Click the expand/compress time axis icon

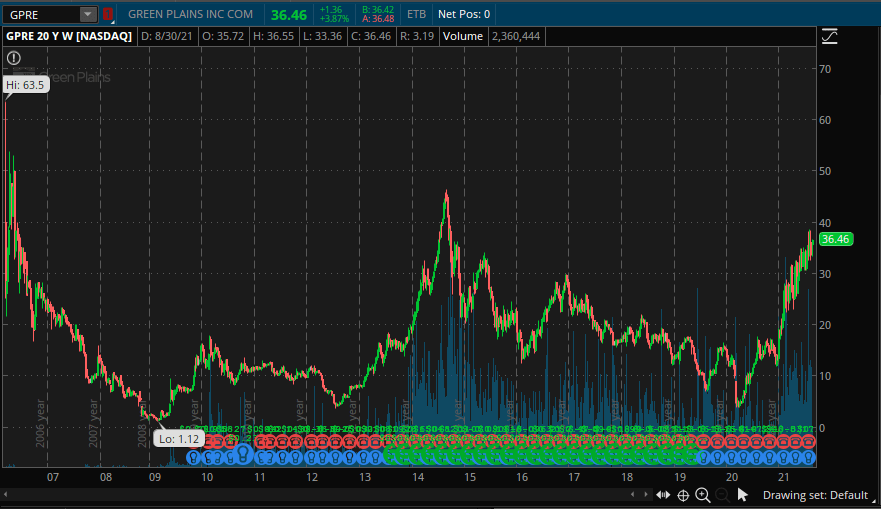click(663, 495)
